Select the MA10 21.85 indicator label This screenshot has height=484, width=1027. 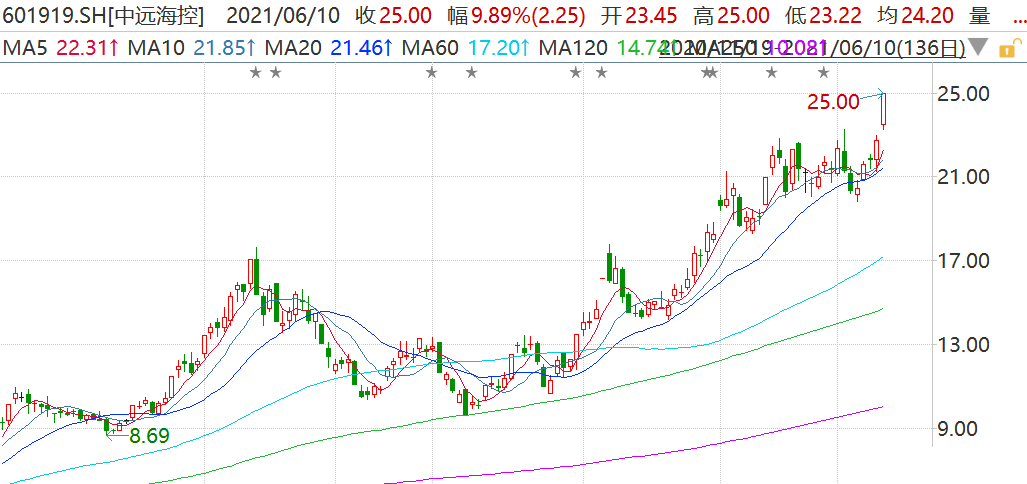(191, 48)
